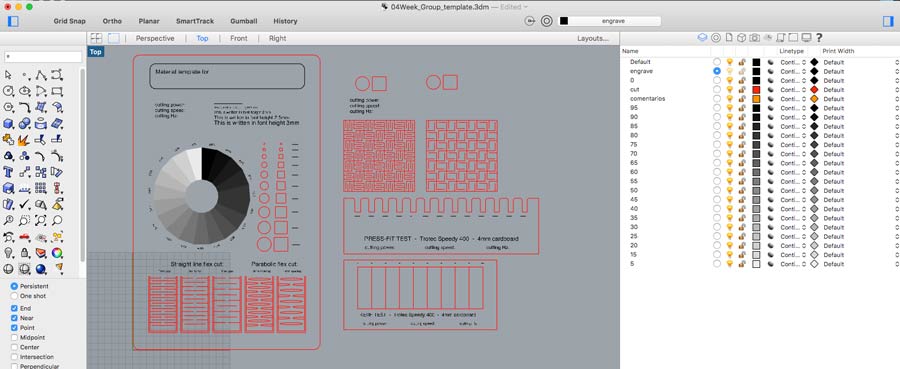Image resolution: width=900 pixels, height=369 pixels.
Task: Hide the comentarios layer via light bulb
Action: (x=730, y=99)
